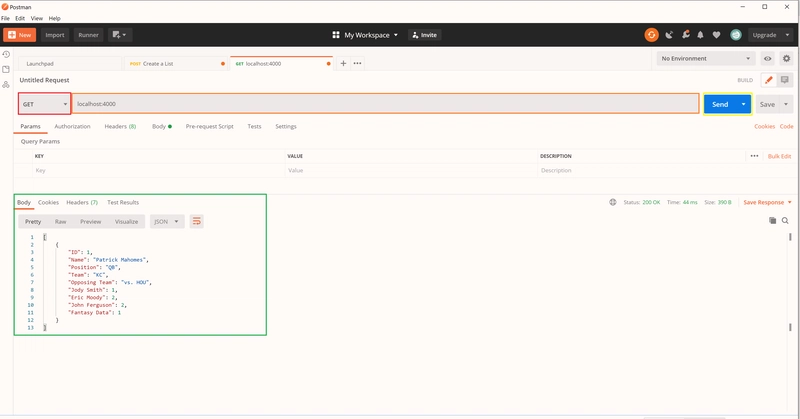800x419 pixels.
Task: Open manage environments gear icon
Action: [x=786, y=59]
